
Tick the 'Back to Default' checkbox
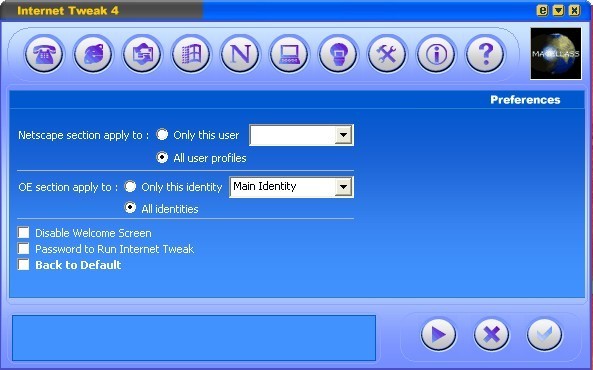click(x=23, y=264)
